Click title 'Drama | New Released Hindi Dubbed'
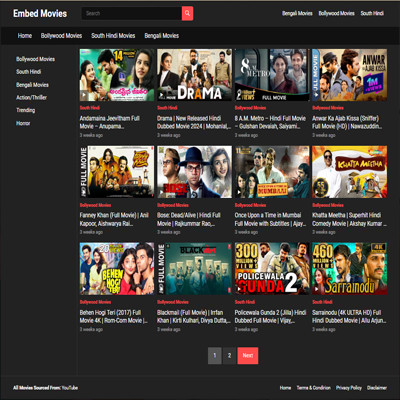This screenshot has height=400, width=400. [x=194, y=122]
